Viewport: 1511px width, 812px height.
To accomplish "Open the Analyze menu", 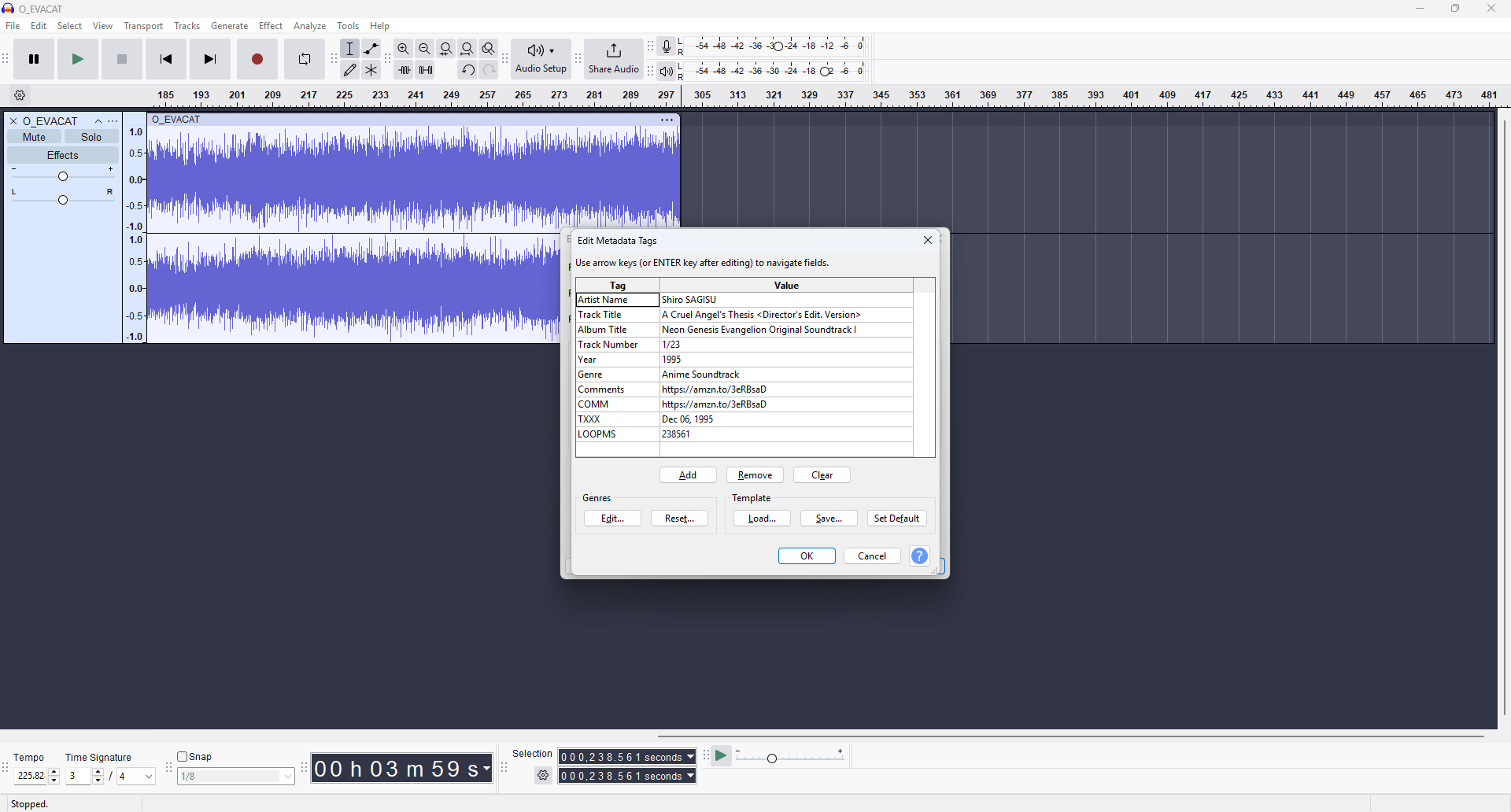I will click(x=310, y=26).
